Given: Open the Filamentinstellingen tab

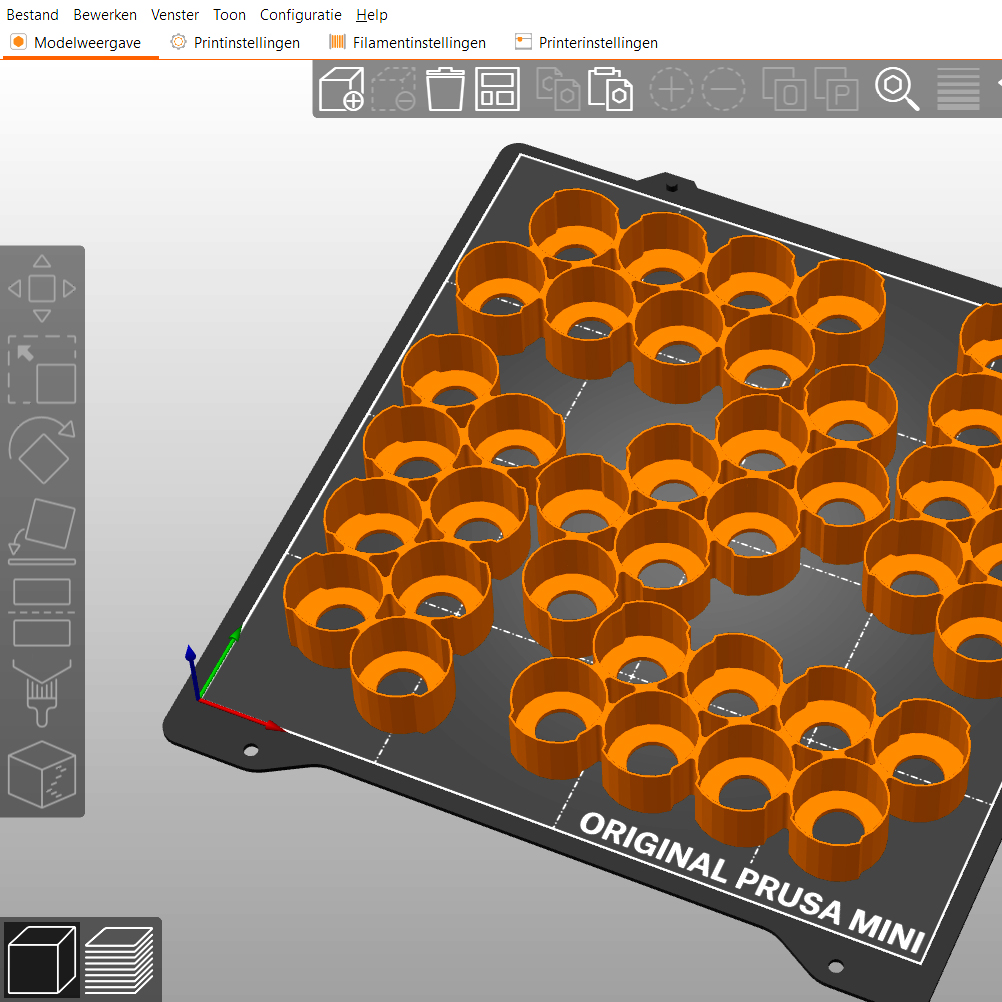Looking at the screenshot, I should [407, 43].
